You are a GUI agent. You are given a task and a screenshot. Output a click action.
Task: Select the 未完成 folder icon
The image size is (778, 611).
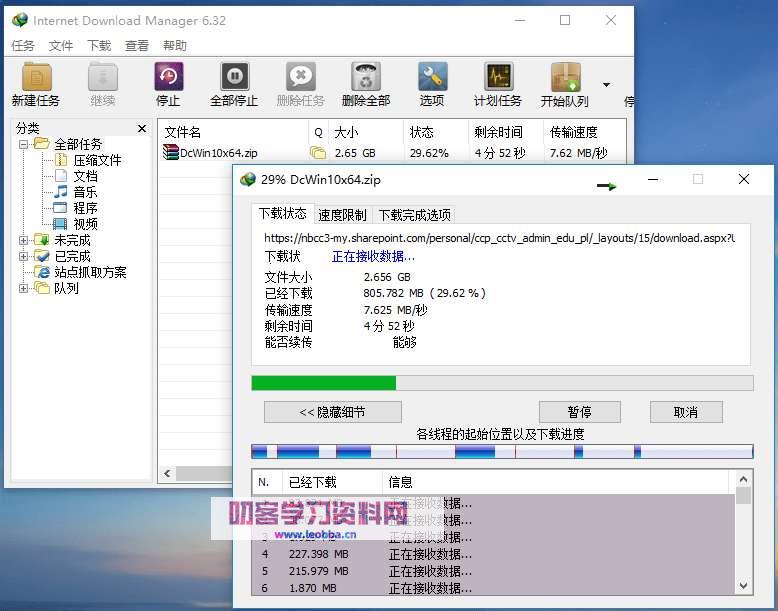42,240
